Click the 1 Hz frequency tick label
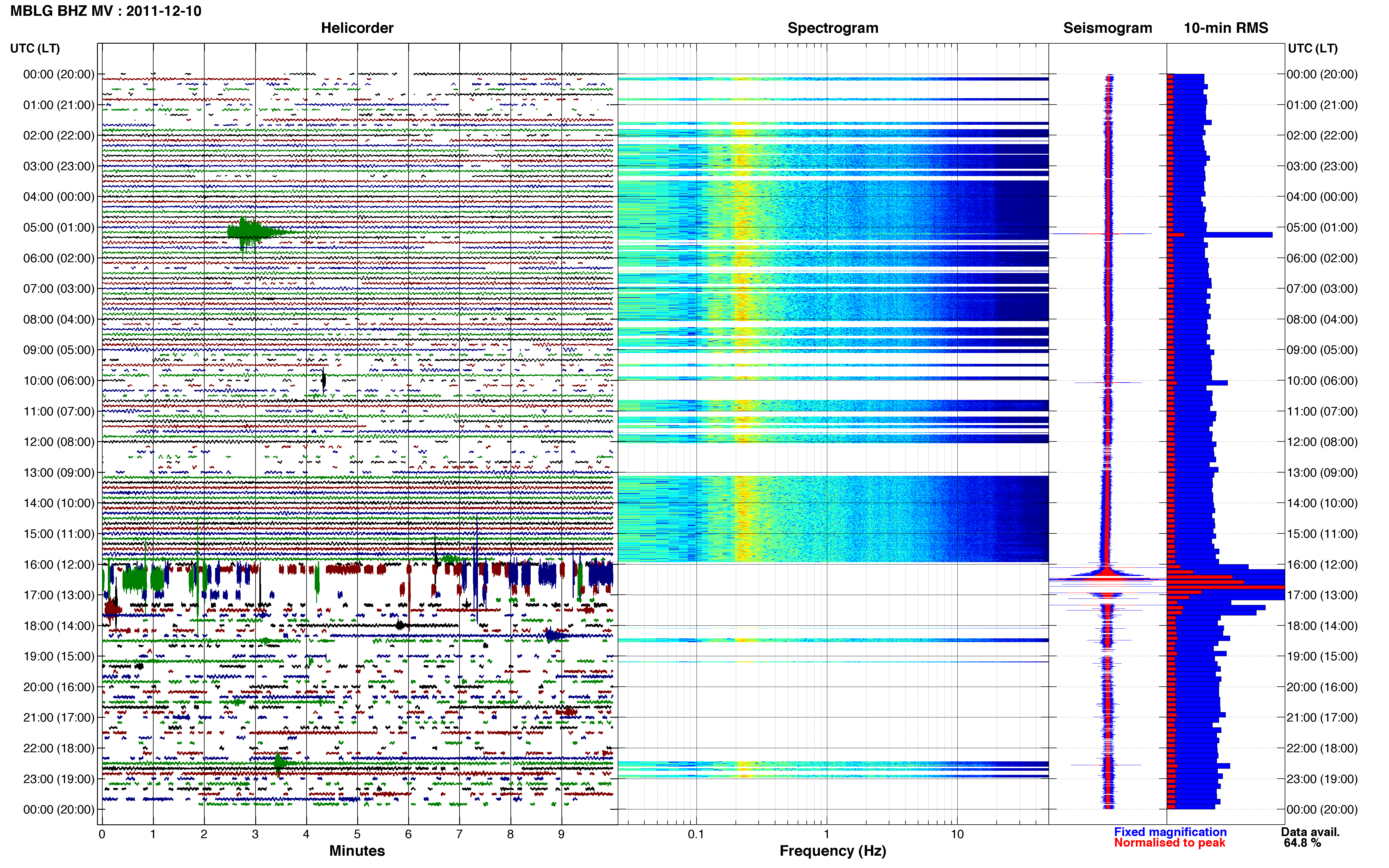The height and width of the screenshot is (868, 1389). 826,834
